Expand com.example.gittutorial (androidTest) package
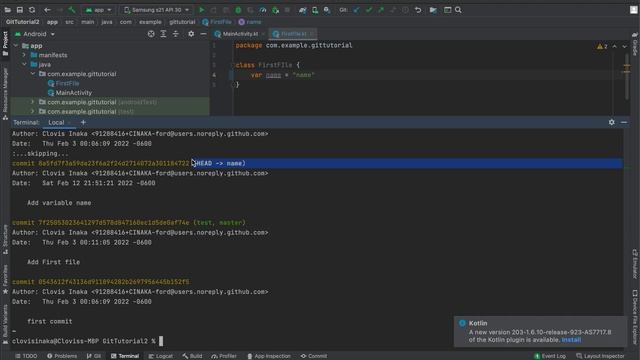 pyautogui.click(x=33, y=102)
